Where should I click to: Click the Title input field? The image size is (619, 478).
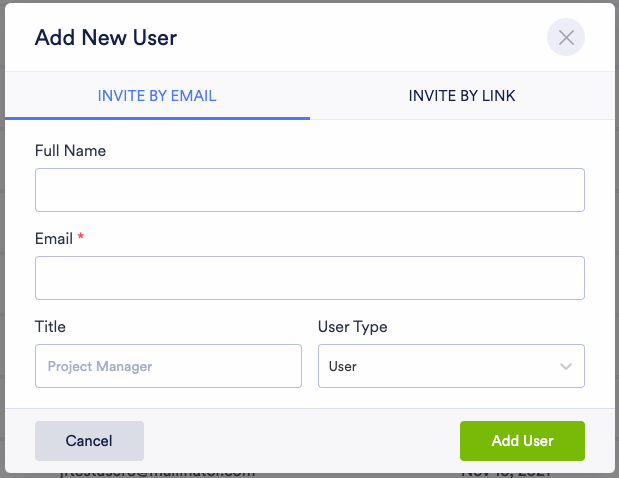pyautogui.click(x=168, y=366)
